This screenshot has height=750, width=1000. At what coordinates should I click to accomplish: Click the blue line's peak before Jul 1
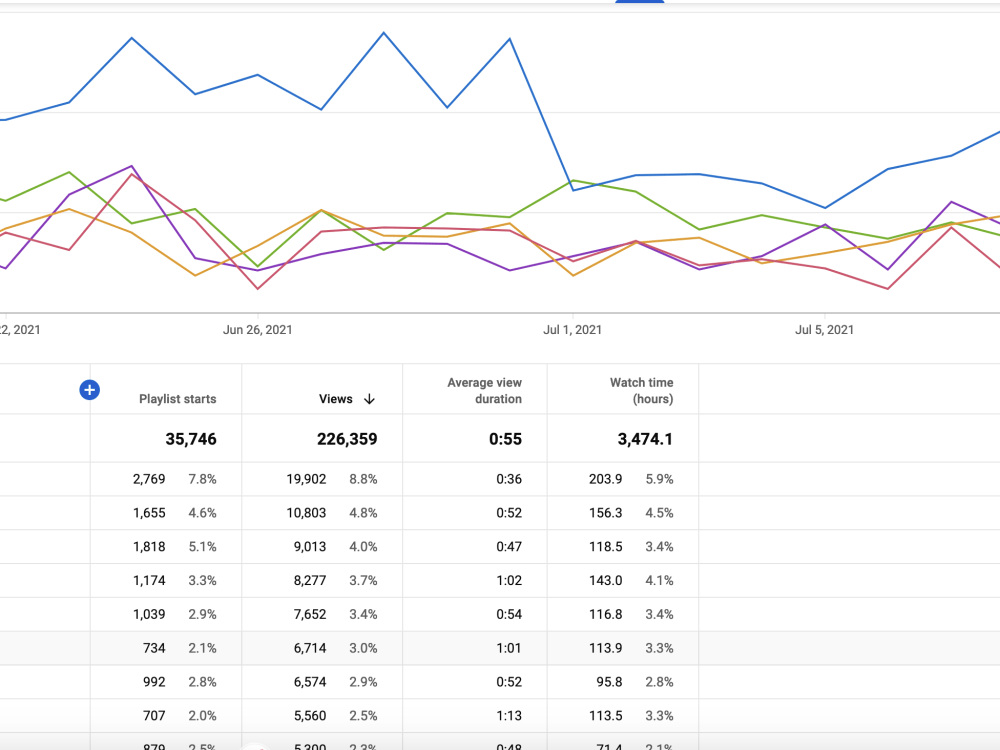384,33
